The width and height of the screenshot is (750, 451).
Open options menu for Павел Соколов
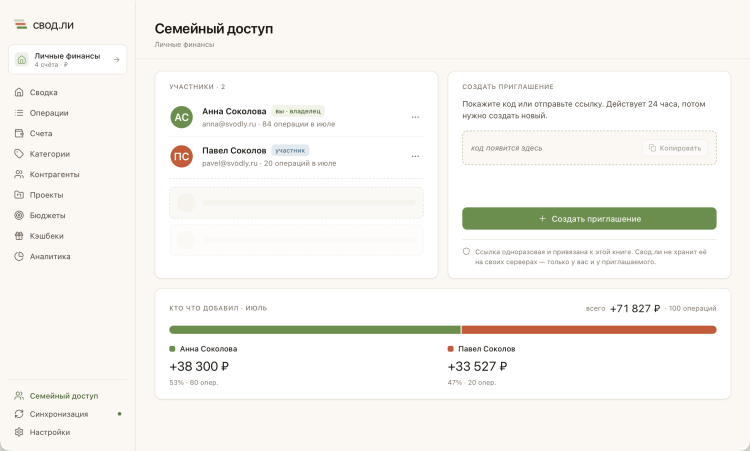(x=415, y=156)
